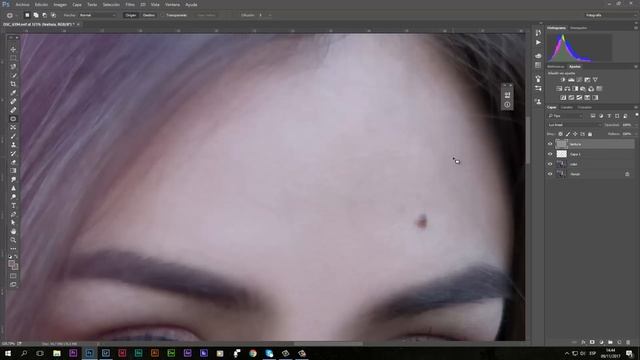Toggle pixel layer filter icon

coord(593,116)
